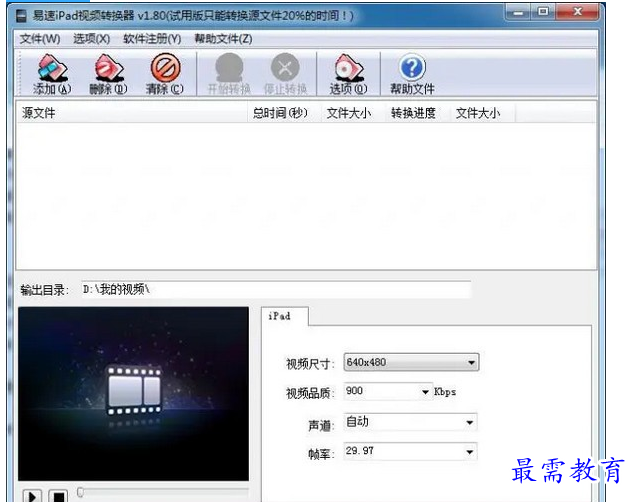633x502 pixels.
Task: Open the Help File (帮助文件) toolbar icon
Action: (412, 74)
